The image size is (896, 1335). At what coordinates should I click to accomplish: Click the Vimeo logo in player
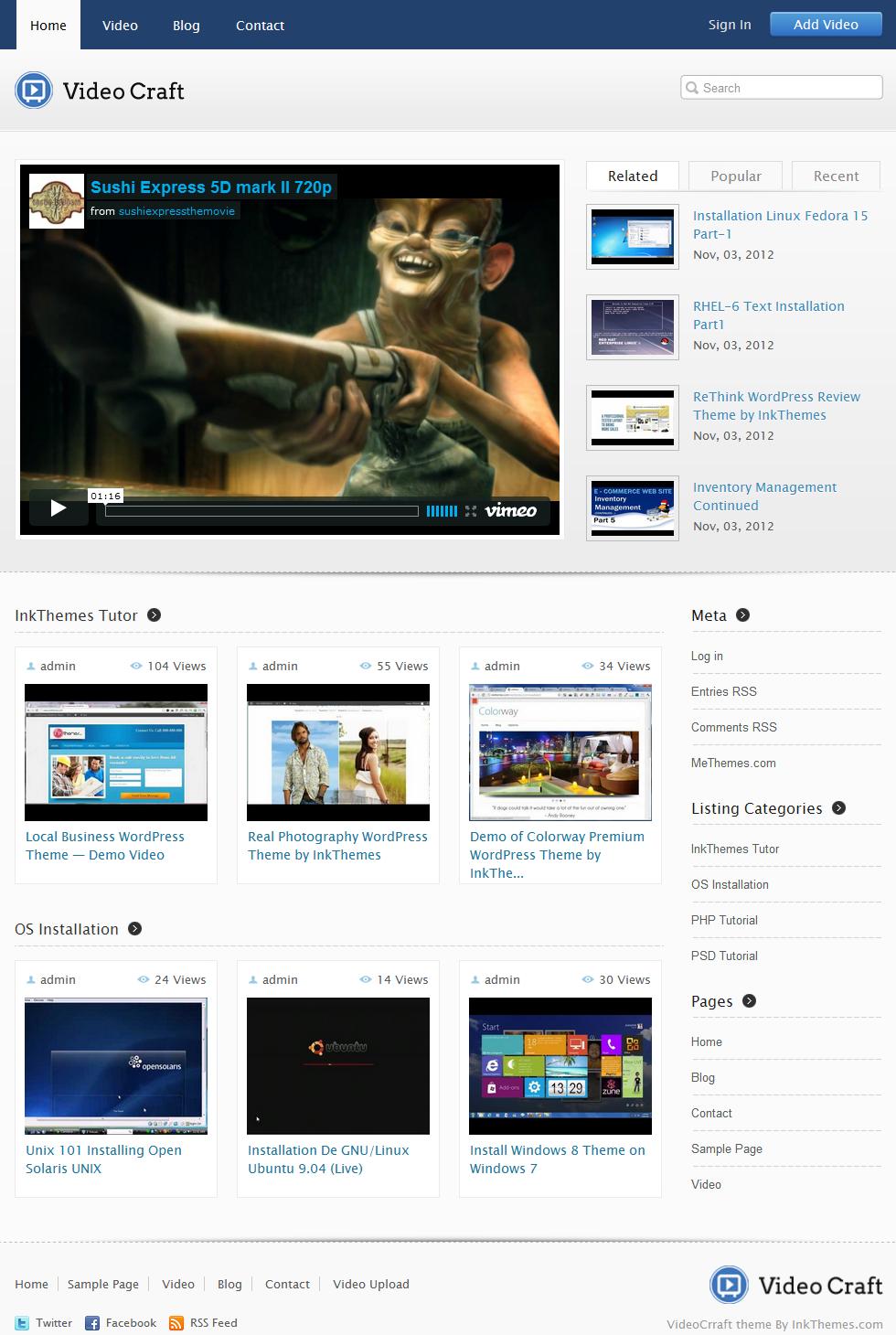[x=511, y=511]
